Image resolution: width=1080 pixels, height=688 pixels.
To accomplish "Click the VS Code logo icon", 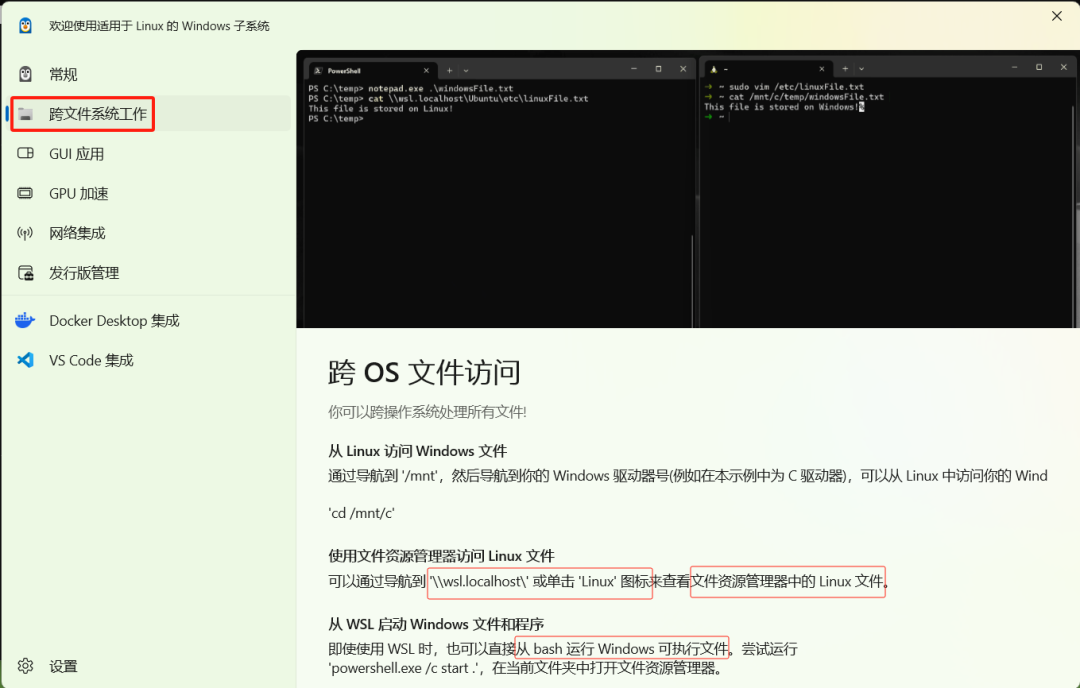I will [25, 360].
